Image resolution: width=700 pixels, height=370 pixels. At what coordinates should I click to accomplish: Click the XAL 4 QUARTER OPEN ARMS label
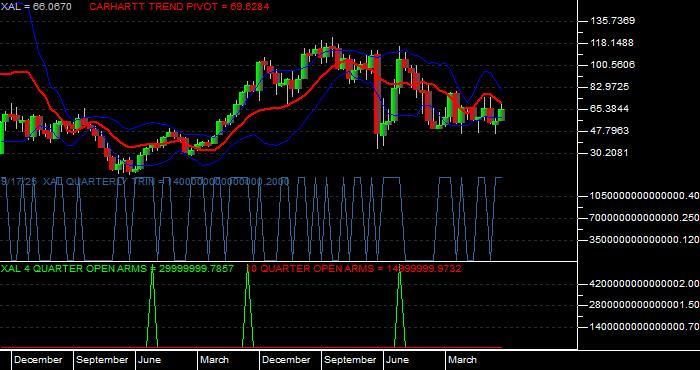click(117, 268)
